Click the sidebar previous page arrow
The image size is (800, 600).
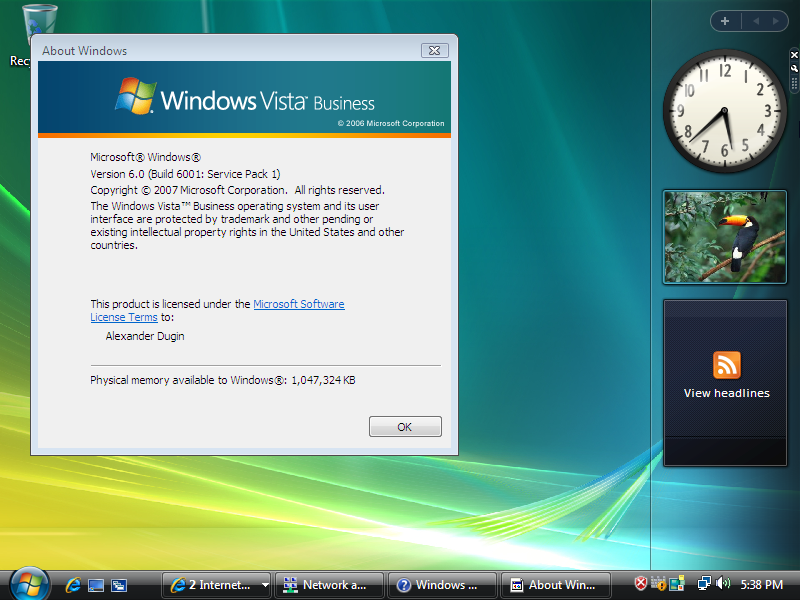[756, 21]
